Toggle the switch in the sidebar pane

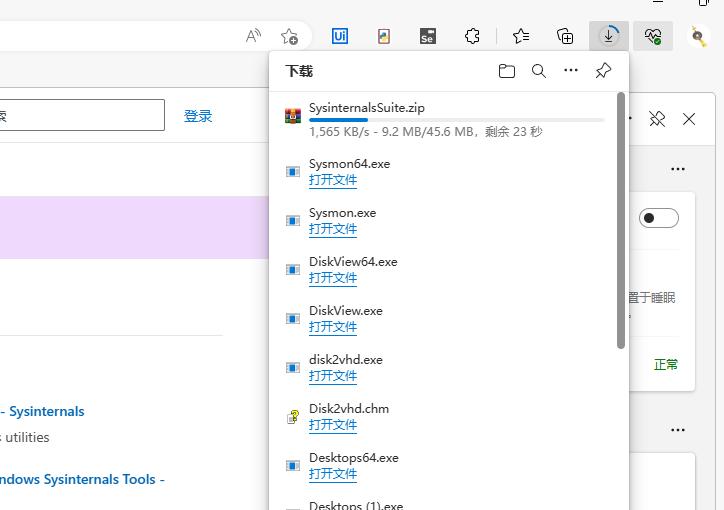click(659, 218)
